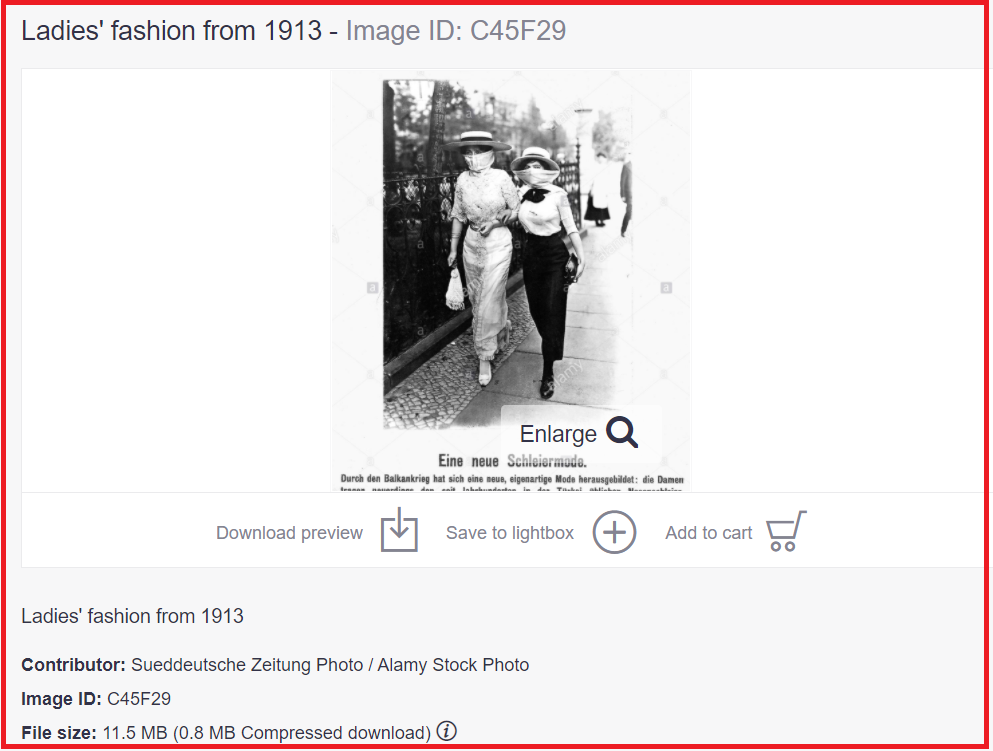Click the Download preview text link

click(x=289, y=533)
